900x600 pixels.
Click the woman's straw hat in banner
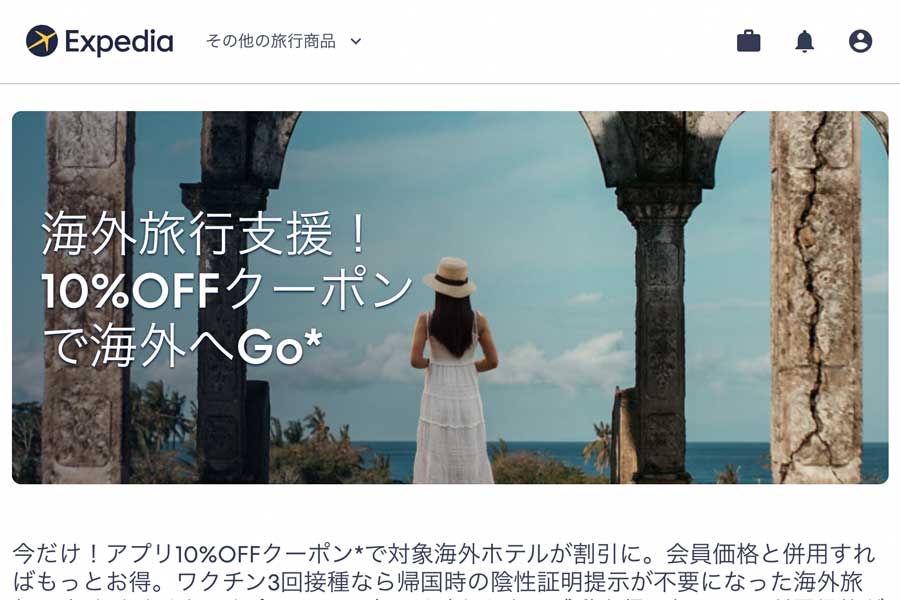tap(450, 276)
